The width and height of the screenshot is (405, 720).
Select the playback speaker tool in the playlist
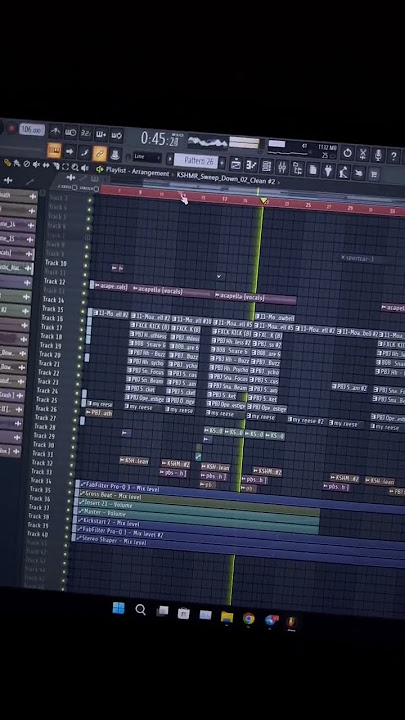click(85, 168)
